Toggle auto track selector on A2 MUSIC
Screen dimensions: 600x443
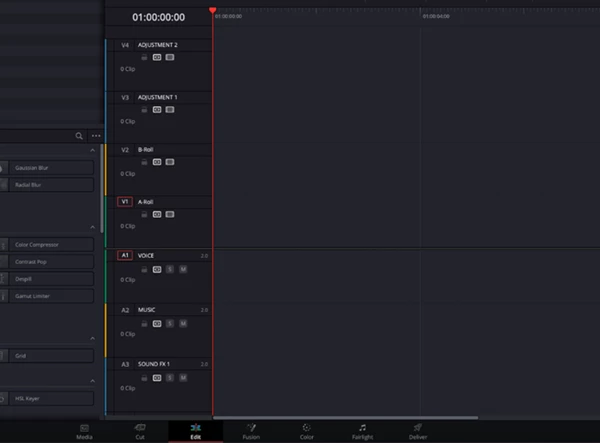(x=157, y=324)
